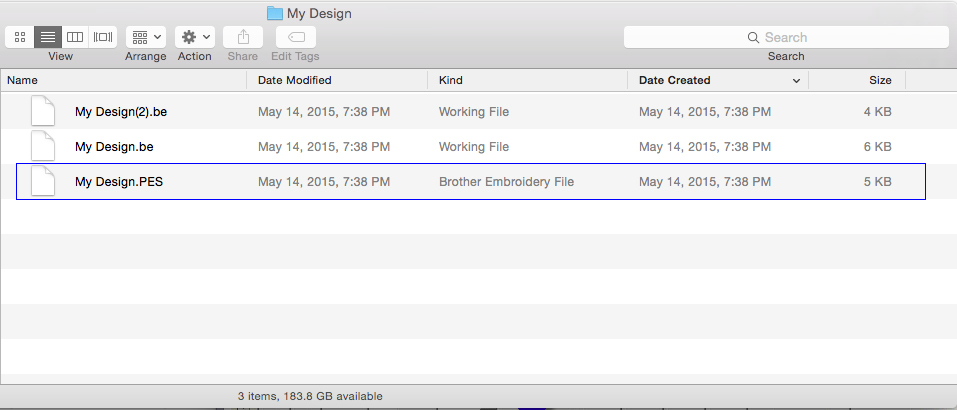
Task: Select the My Design.be file
Action: tap(113, 147)
